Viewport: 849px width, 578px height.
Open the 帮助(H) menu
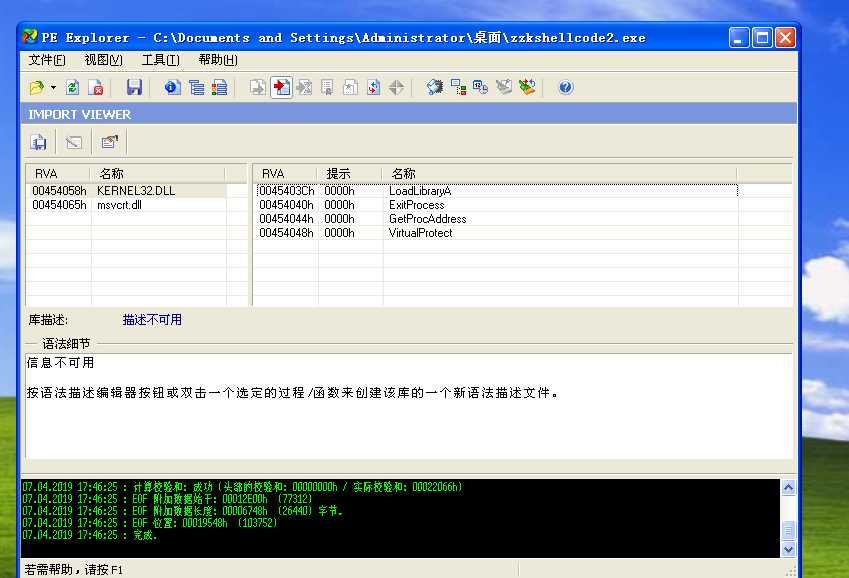pos(218,60)
